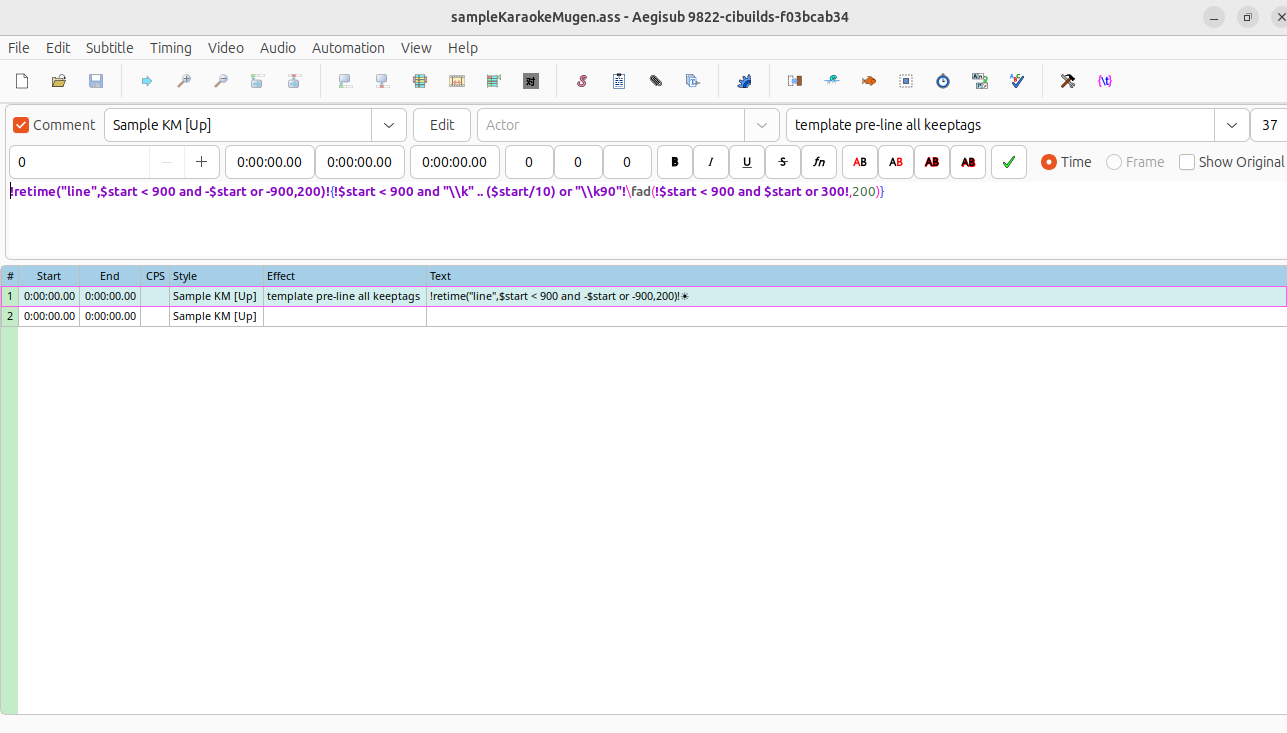
Task: Toggle italic formatting button
Action: tap(711, 162)
